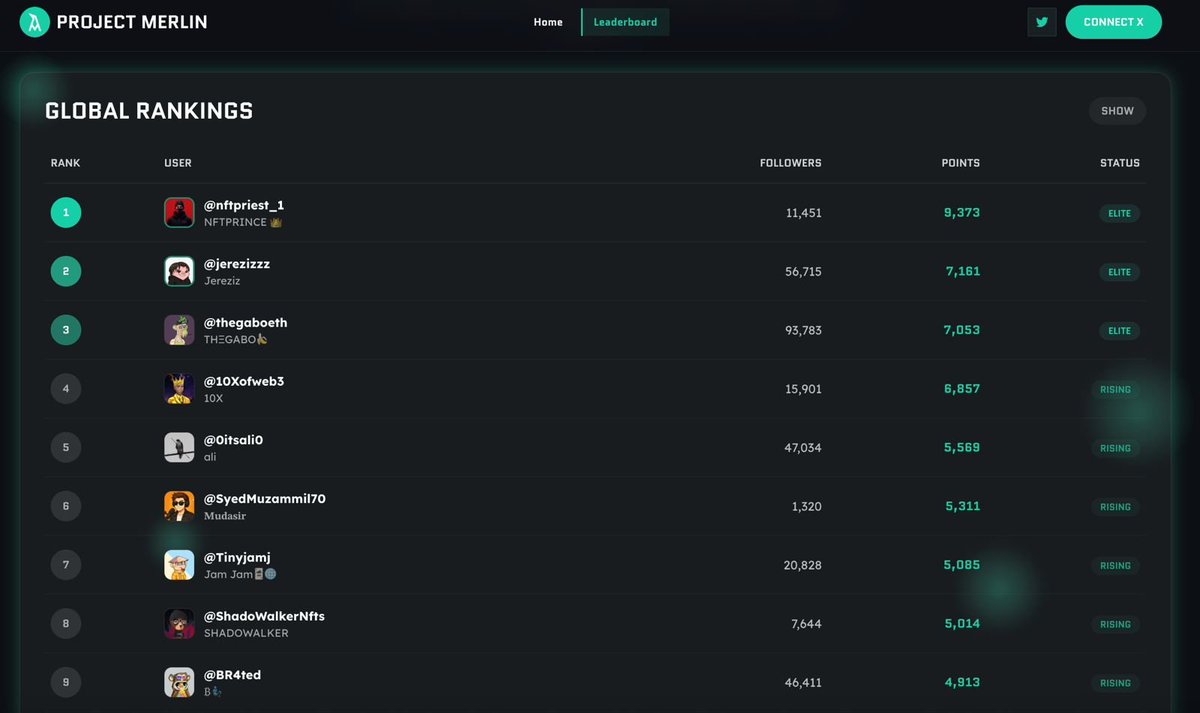Click the 7,053 points value
Viewport: 1200px width, 713px height.
962,330
